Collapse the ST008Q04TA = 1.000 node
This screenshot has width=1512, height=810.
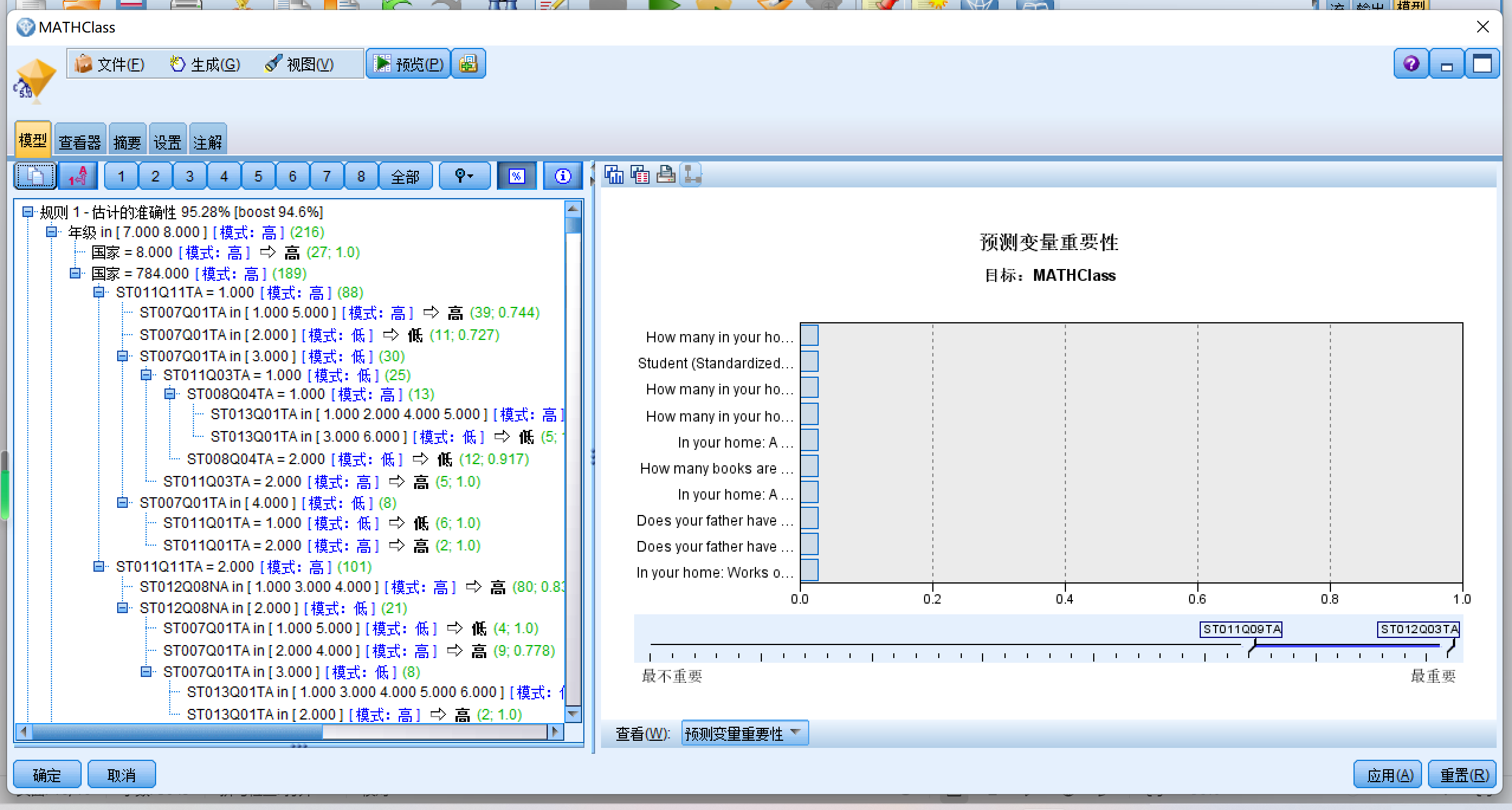(170, 394)
